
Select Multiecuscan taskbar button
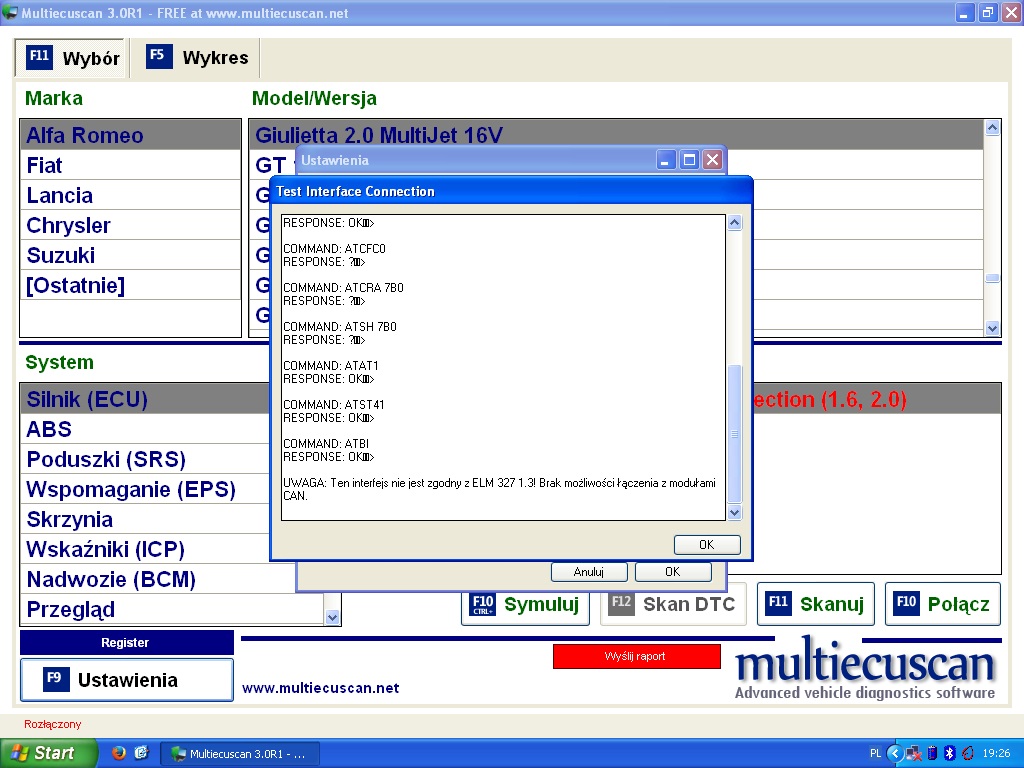(x=240, y=754)
